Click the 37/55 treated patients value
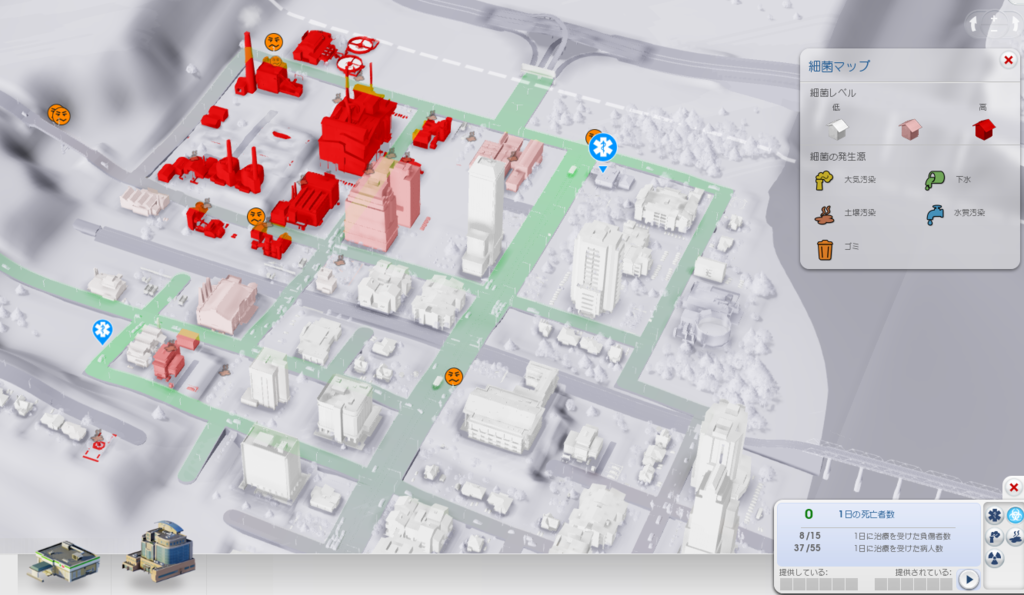Screen dimensions: 1024x595 pyautogui.click(x=807, y=548)
